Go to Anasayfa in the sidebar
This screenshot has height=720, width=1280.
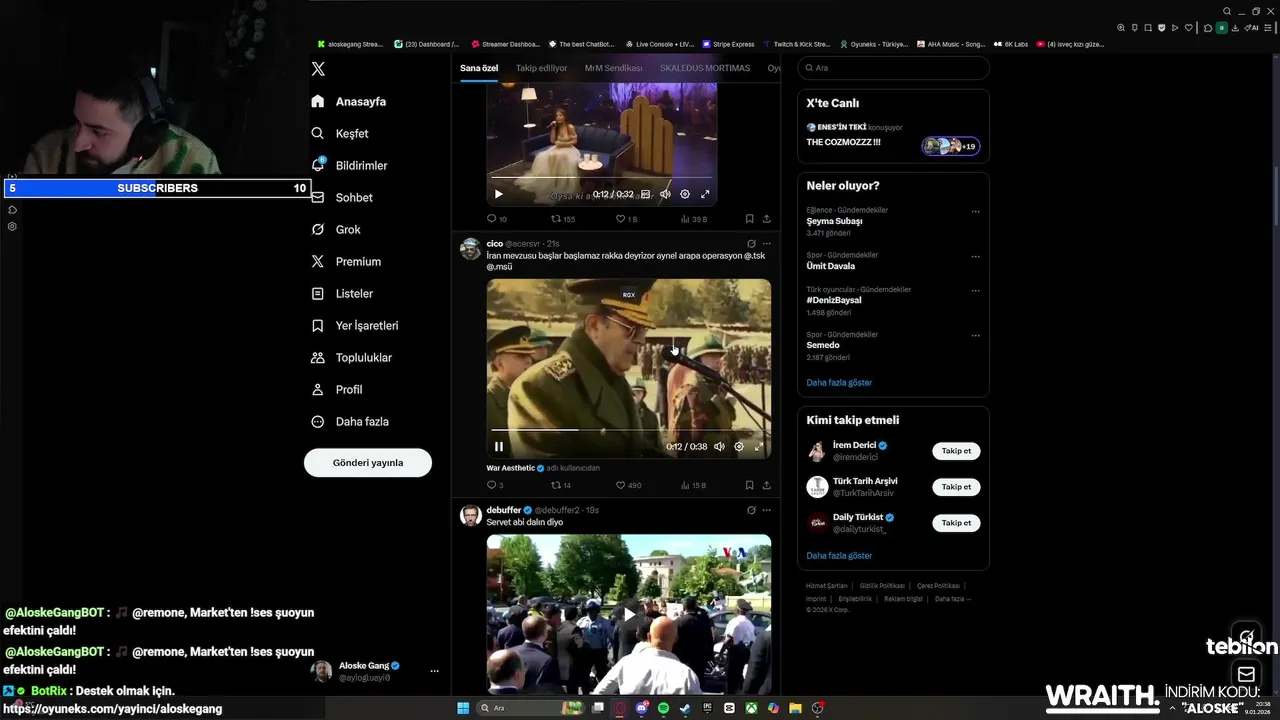click(x=348, y=101)
